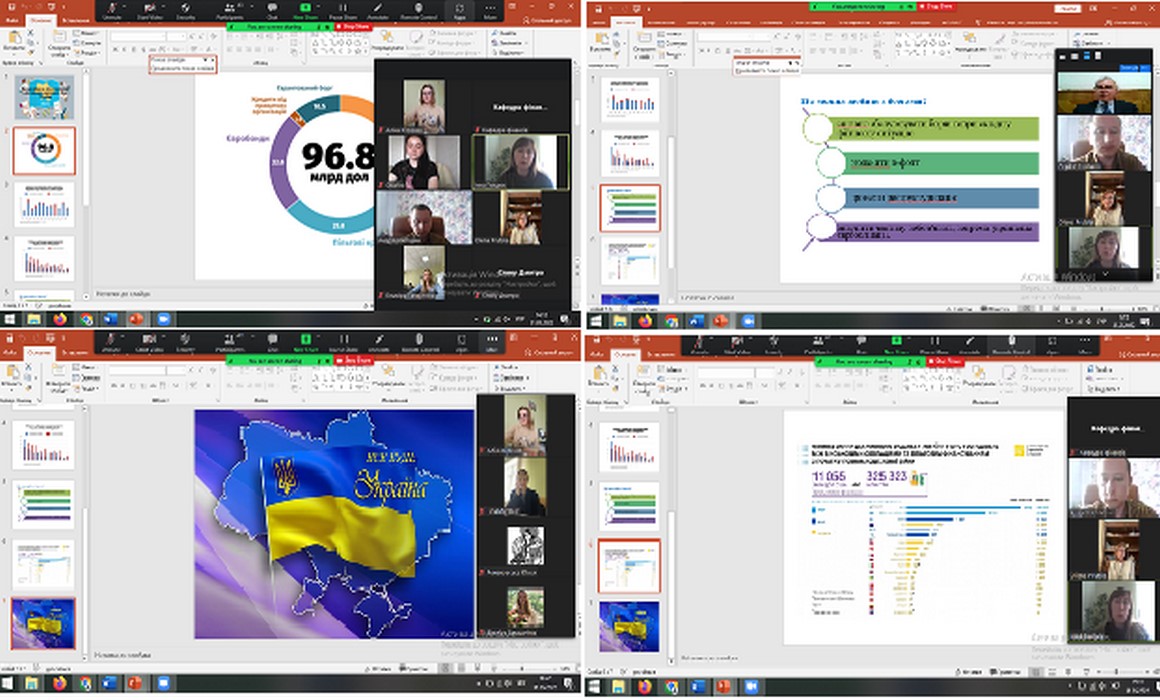Expand More options in Zoom toolbar above 96.8 chart
Image resolution: width=1160 pixels, height=700 pixels.
coord(490,9)
